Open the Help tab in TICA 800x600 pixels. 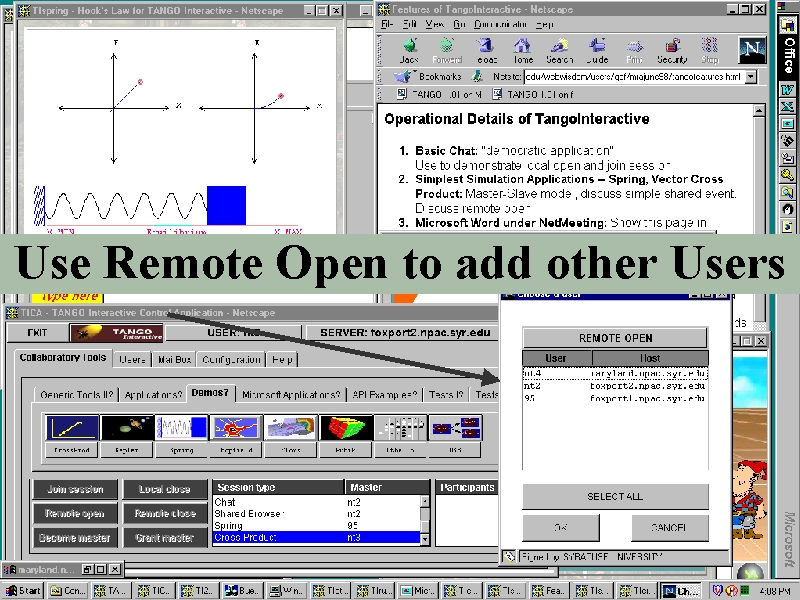click(x=282, y=359)
